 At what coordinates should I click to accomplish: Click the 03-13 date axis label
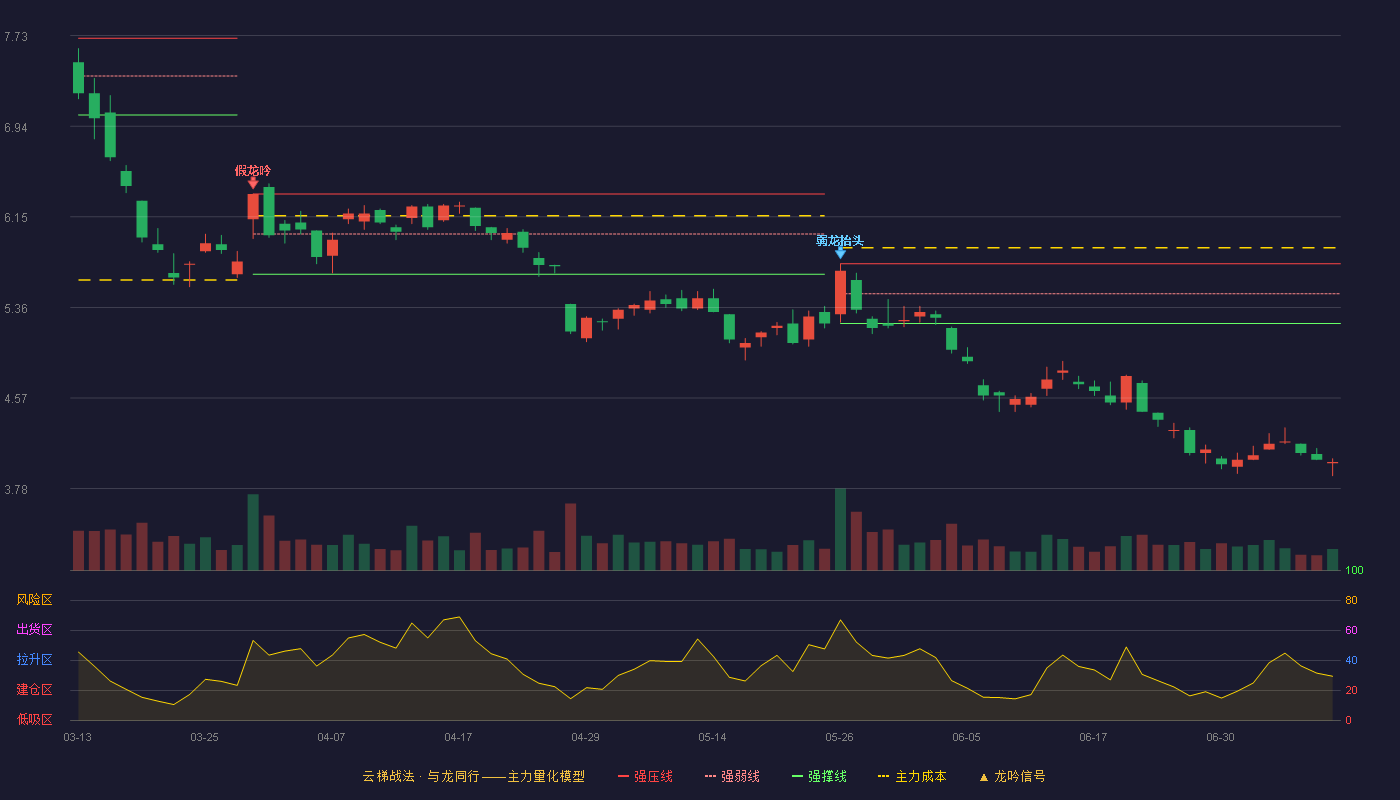(78, 737)
